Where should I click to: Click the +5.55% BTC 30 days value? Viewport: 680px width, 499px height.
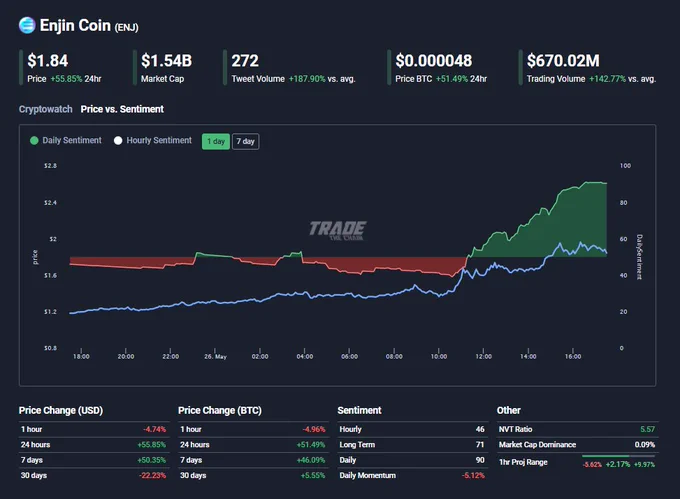(x=313, y=476)
